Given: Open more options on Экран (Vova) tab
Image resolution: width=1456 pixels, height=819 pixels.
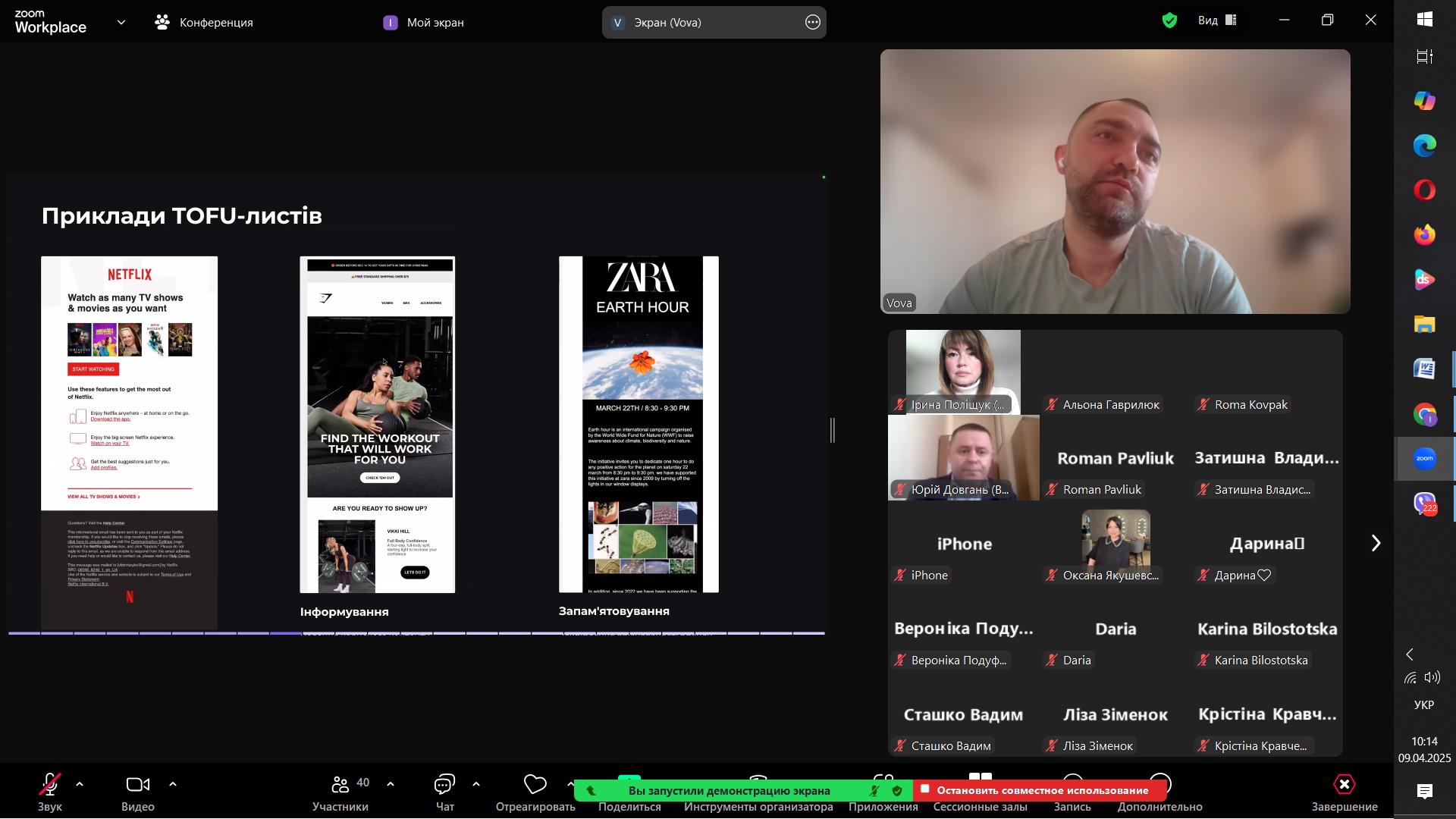Looking at the screenshot, I should click(812, 22).
